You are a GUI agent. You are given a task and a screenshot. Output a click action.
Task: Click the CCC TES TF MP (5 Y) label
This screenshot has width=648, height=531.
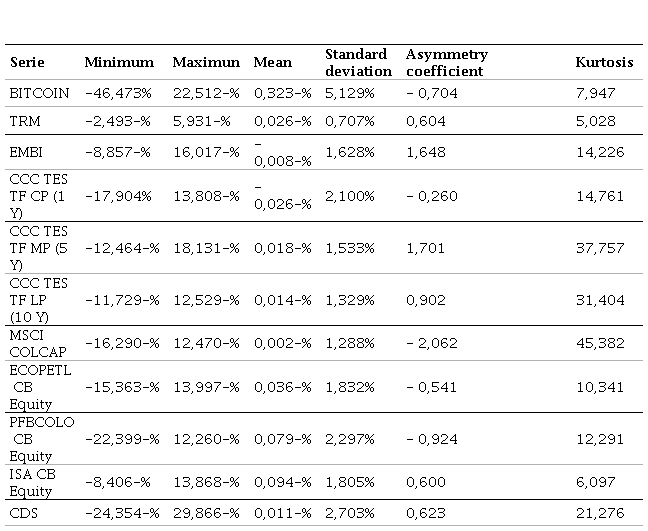point(38,247)
